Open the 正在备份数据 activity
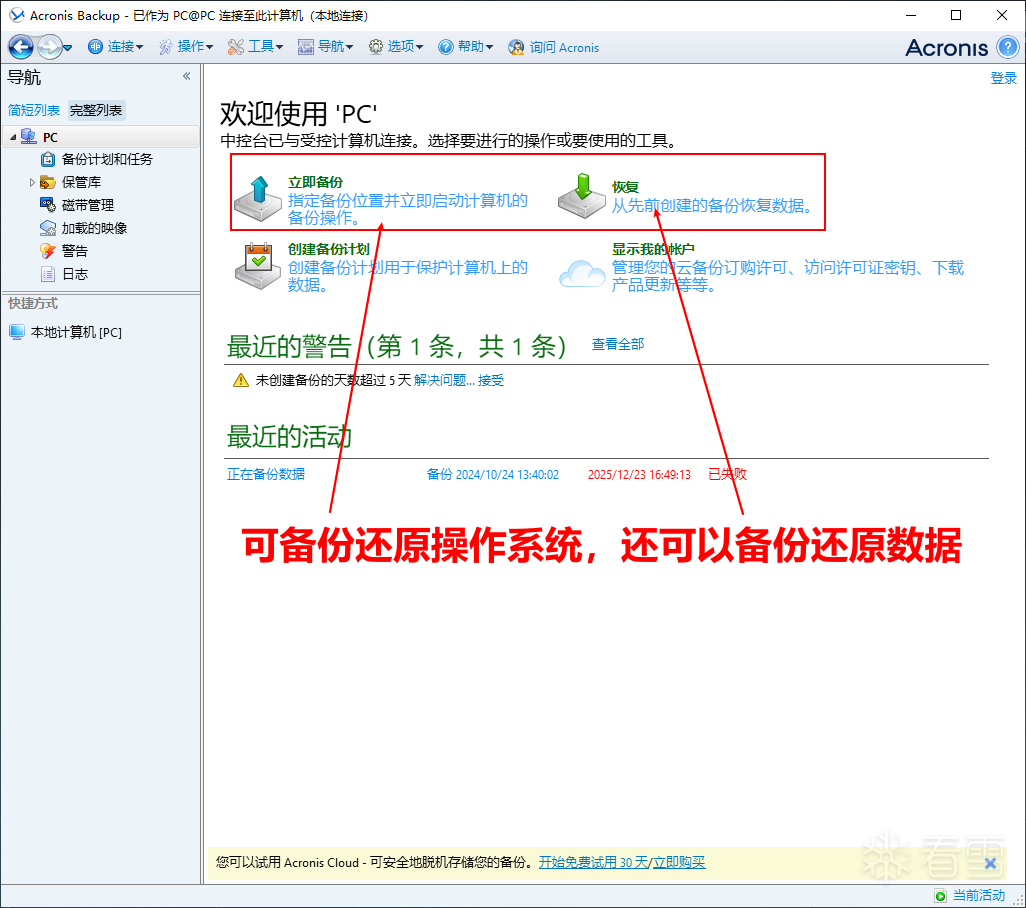Screen dimensions: 1026x908 click(x=266, y=474)
